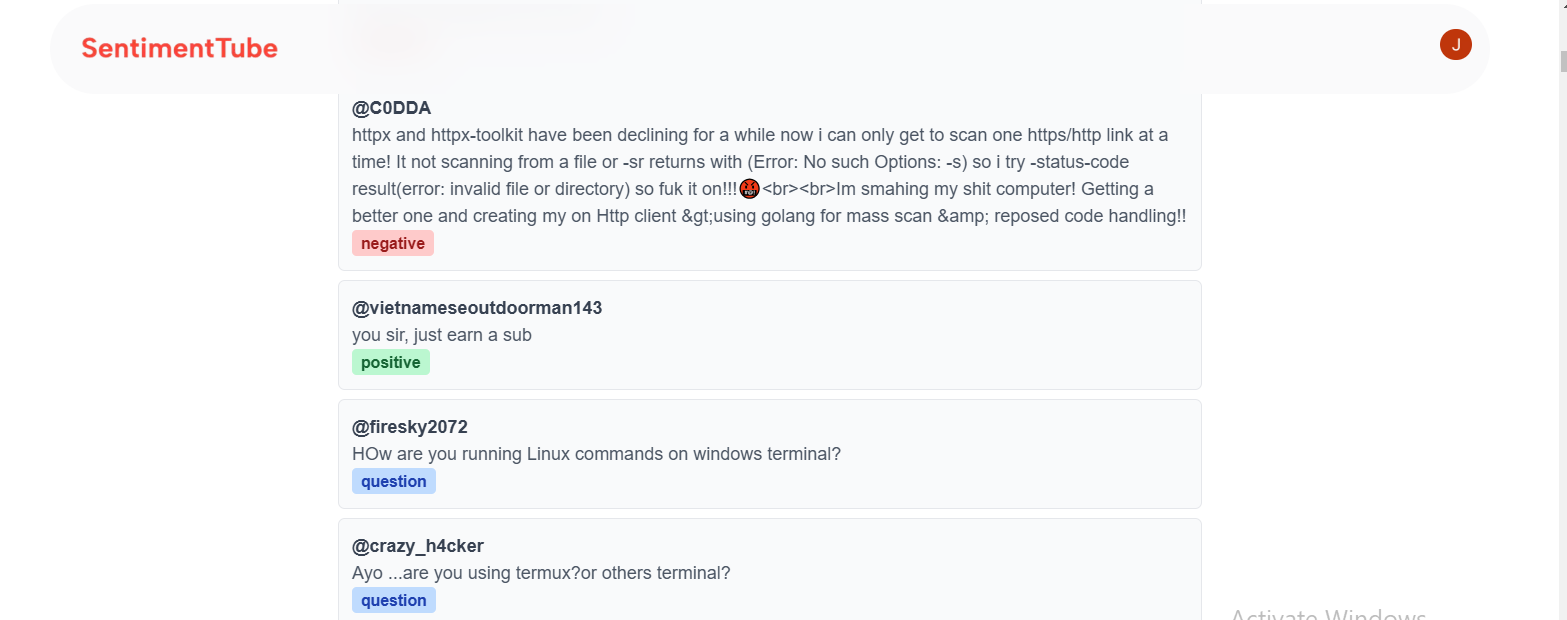Open @vietnameseoutdoorman143's username
This screenshot has height=620, width=1567.
477,308
